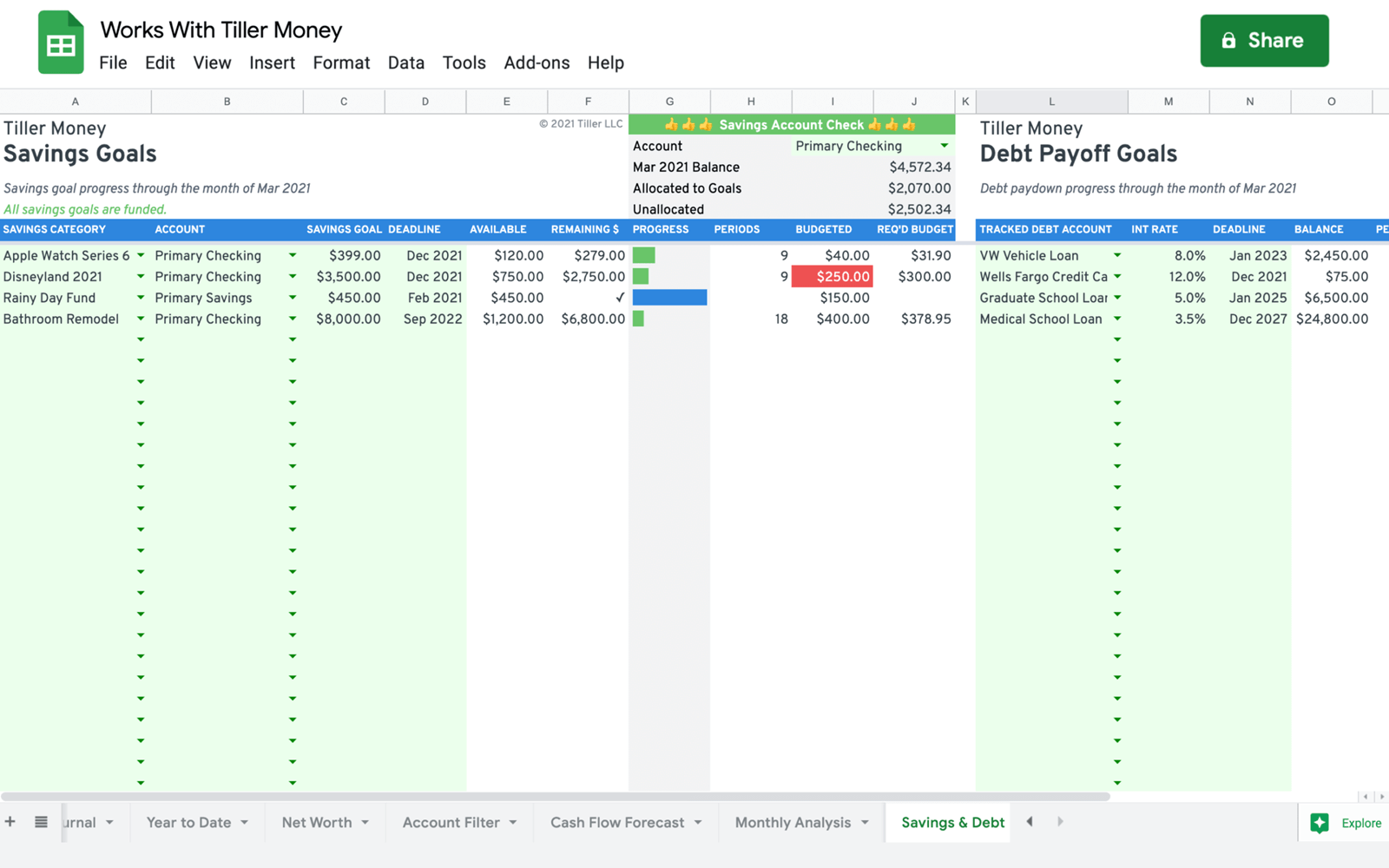Open the Insert menu
The width and height of the screenshot is (1389, 868).
coord(272,62)
